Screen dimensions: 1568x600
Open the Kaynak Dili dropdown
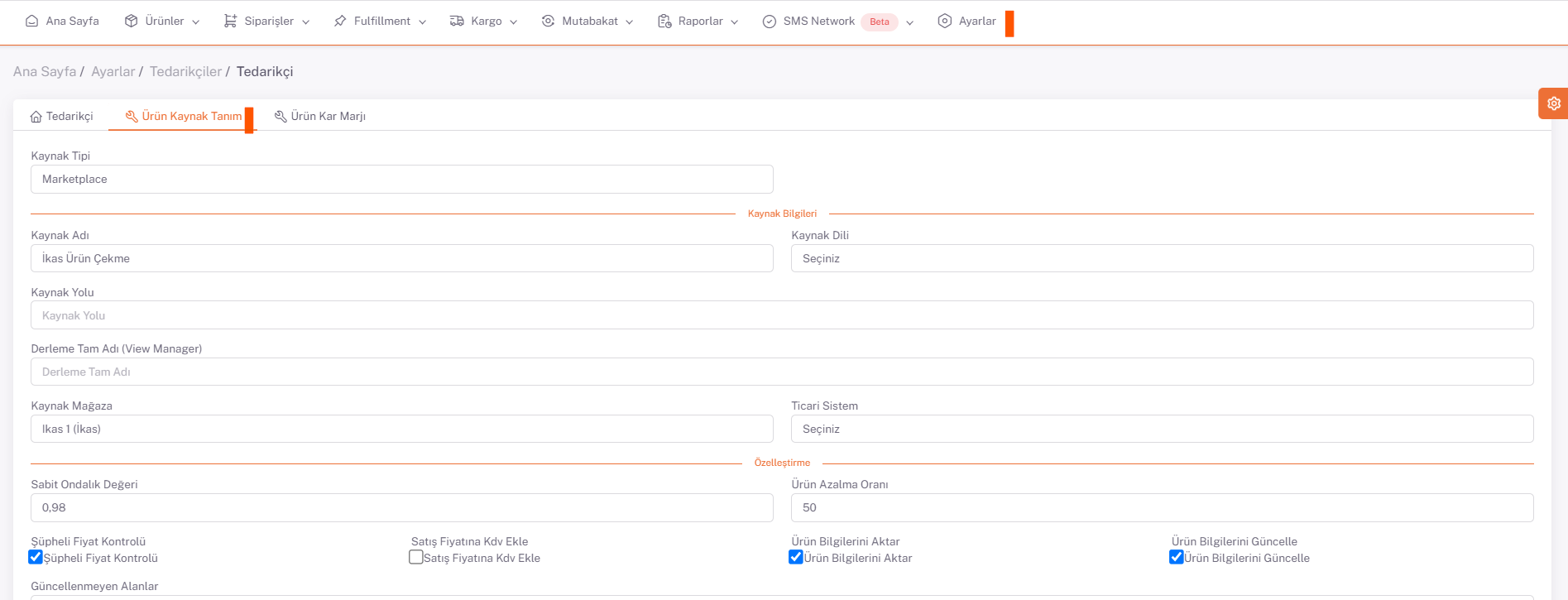(1162, 258)
